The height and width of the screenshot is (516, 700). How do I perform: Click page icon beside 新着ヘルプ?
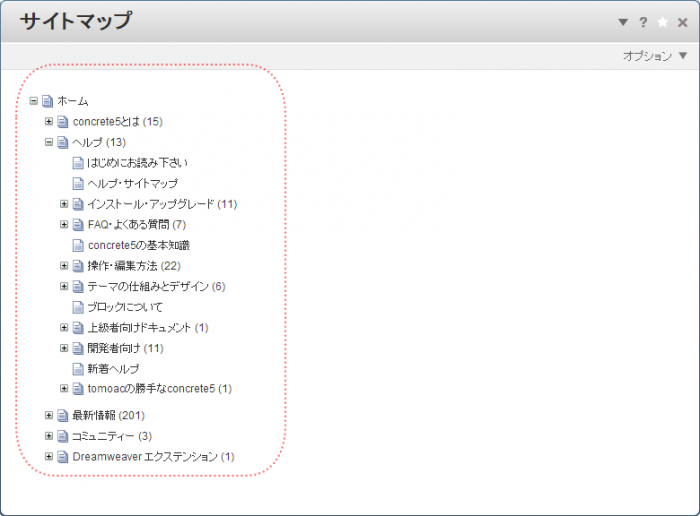tap(78, 369)
